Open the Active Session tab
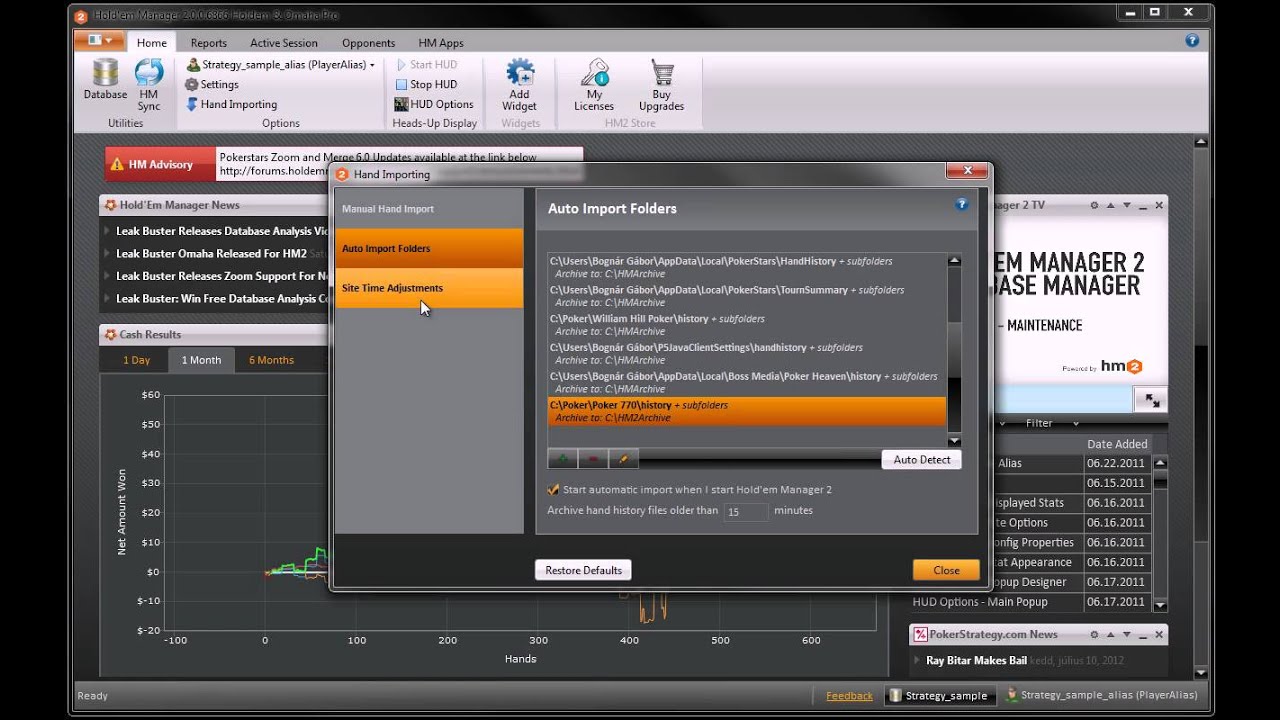The height and width of the screenshot is (720, 1280). click(284, 43)
